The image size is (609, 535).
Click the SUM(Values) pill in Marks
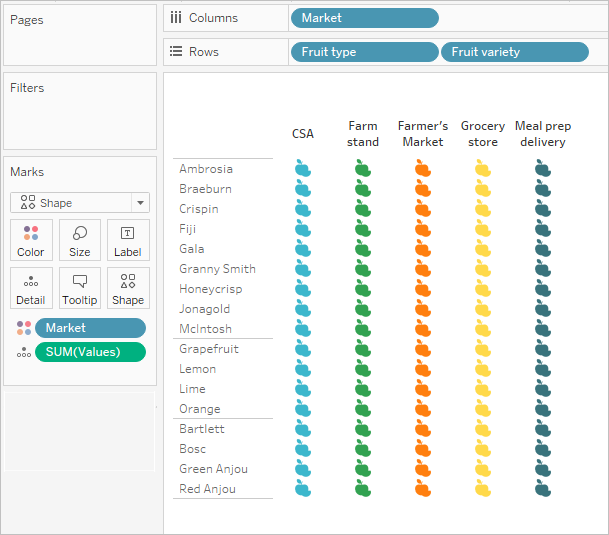pos(90,352)
